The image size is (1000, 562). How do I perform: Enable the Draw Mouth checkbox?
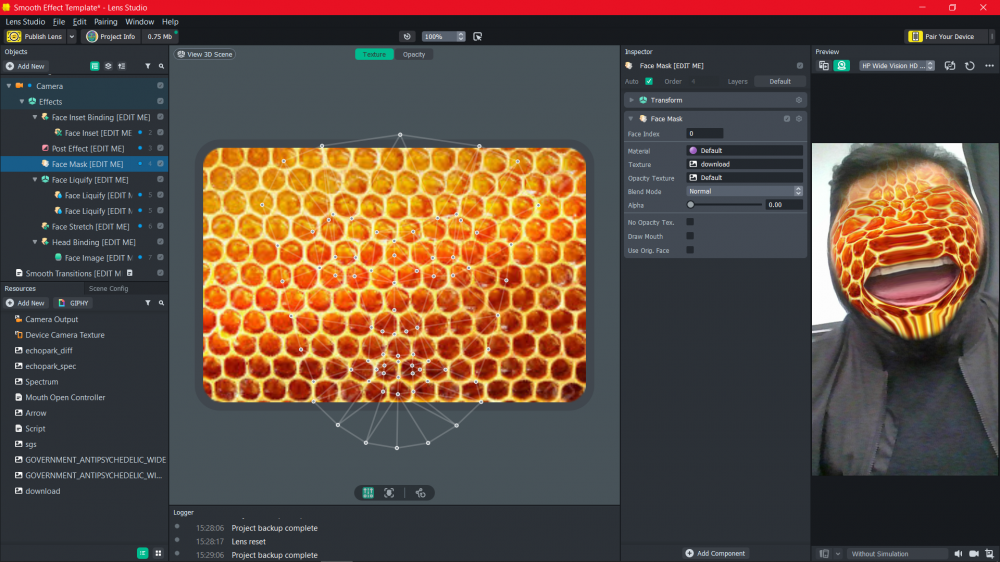(x=690, y=236)
